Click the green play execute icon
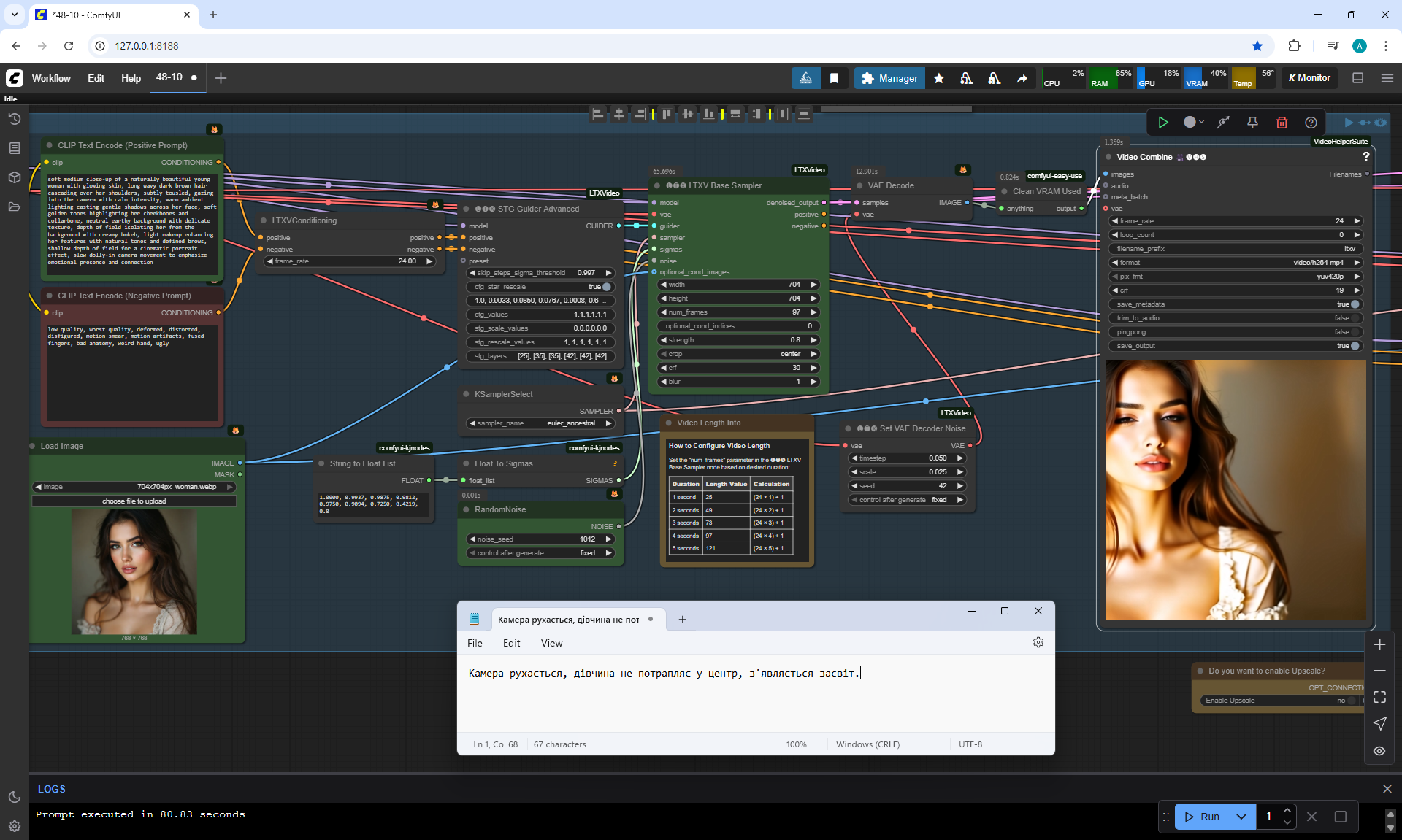The width and height of the screenshot is (1402, 840). [x=1163, y=123]
